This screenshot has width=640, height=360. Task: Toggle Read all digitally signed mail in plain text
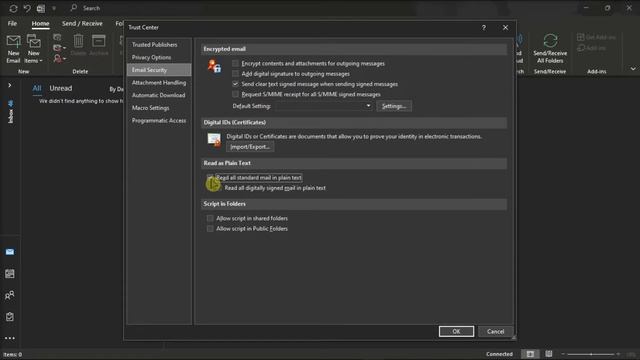pos(219,188)
